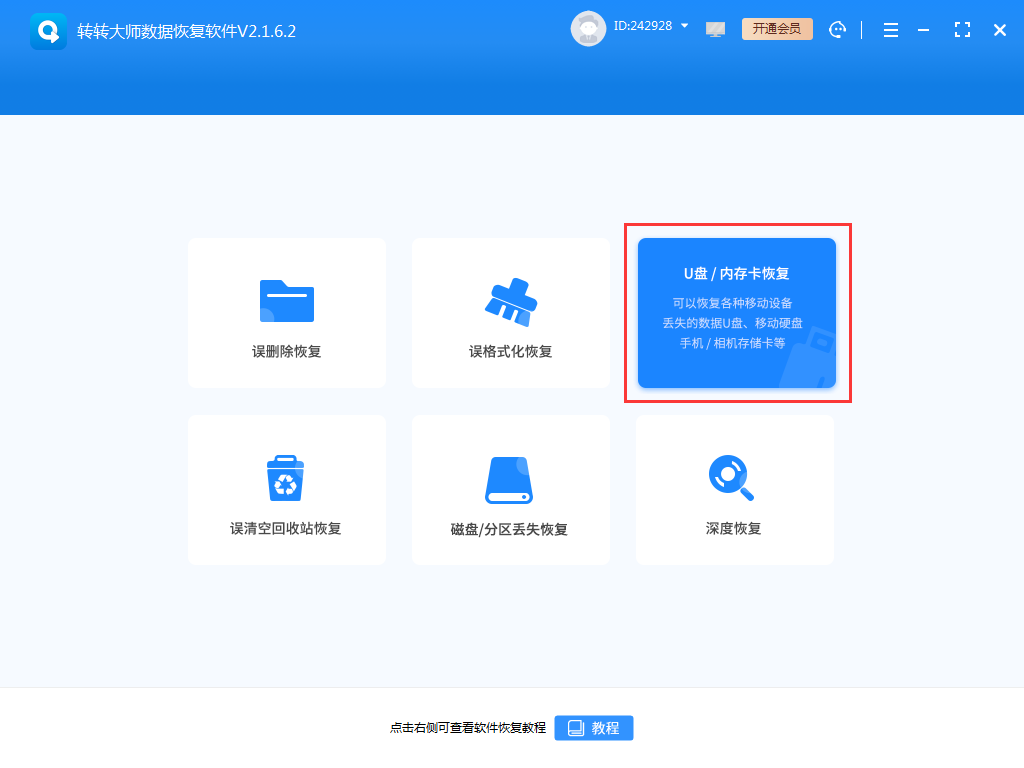Viewport: 1024px width, 768px height.
Task: Expand the ID:242928 account dropdown arrow
Action: pos(684,26)
